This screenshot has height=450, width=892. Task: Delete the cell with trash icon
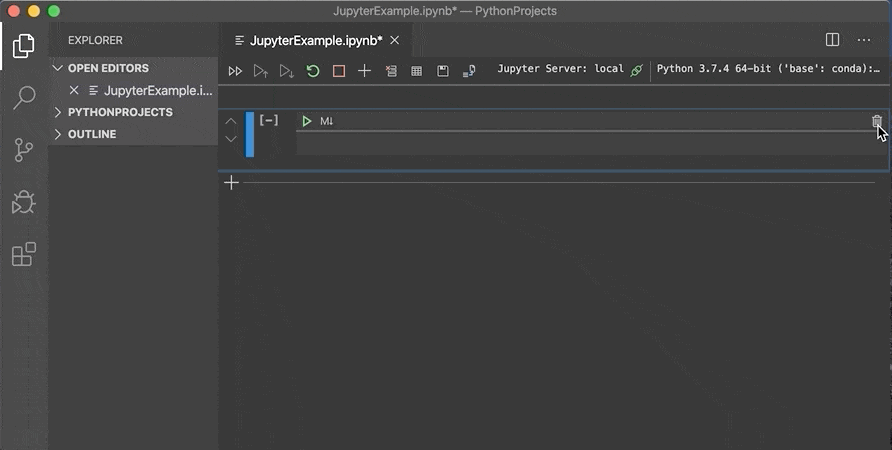pos(877,121)
